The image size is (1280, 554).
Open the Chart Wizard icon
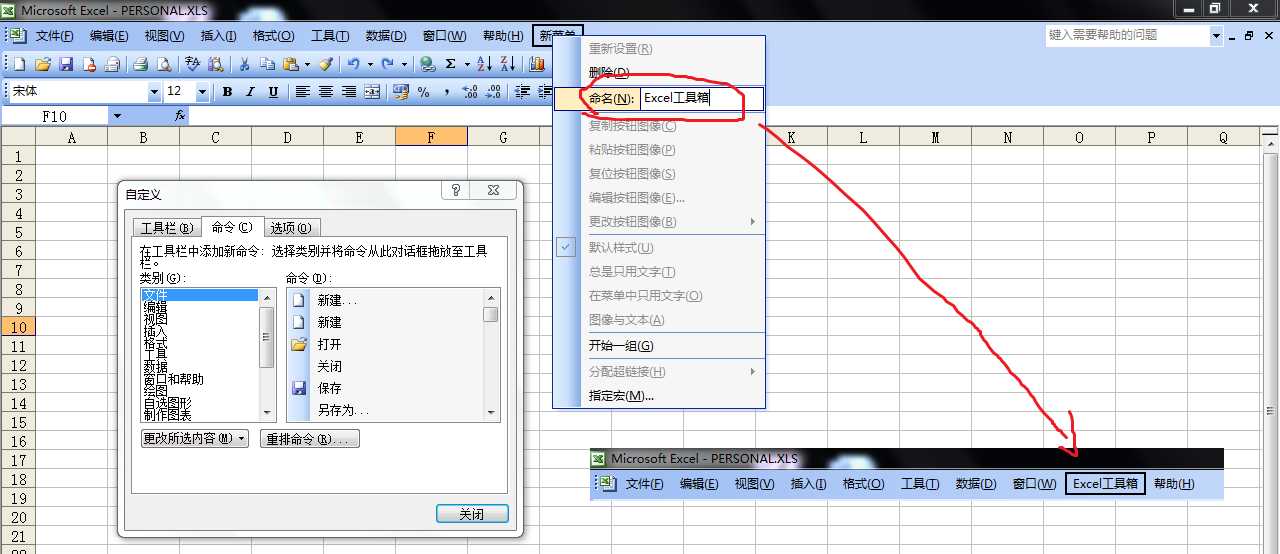pyautogui.click(x=538, y=64)
